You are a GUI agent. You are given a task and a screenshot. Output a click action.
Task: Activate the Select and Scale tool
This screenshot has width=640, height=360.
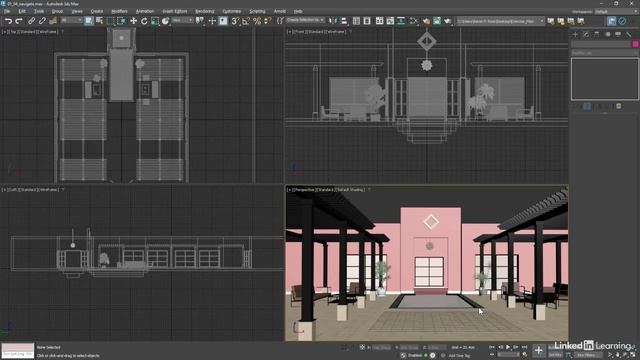pyautogui.click(x=155, y=21)
